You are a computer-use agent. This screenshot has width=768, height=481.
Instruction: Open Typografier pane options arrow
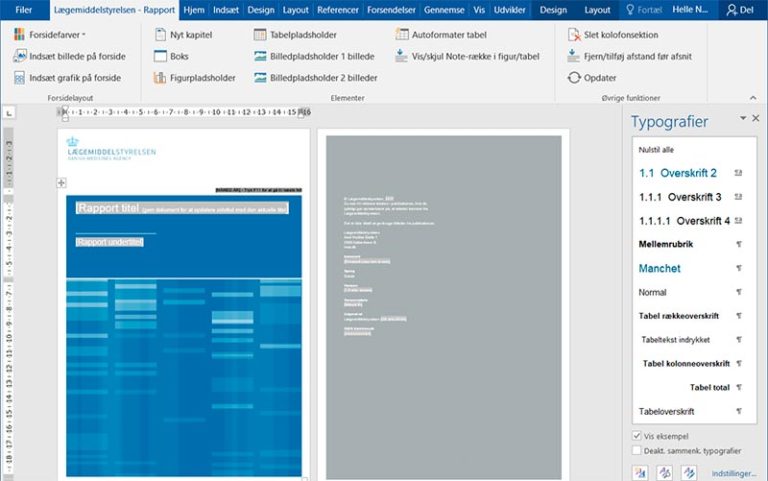coord(742,119)
